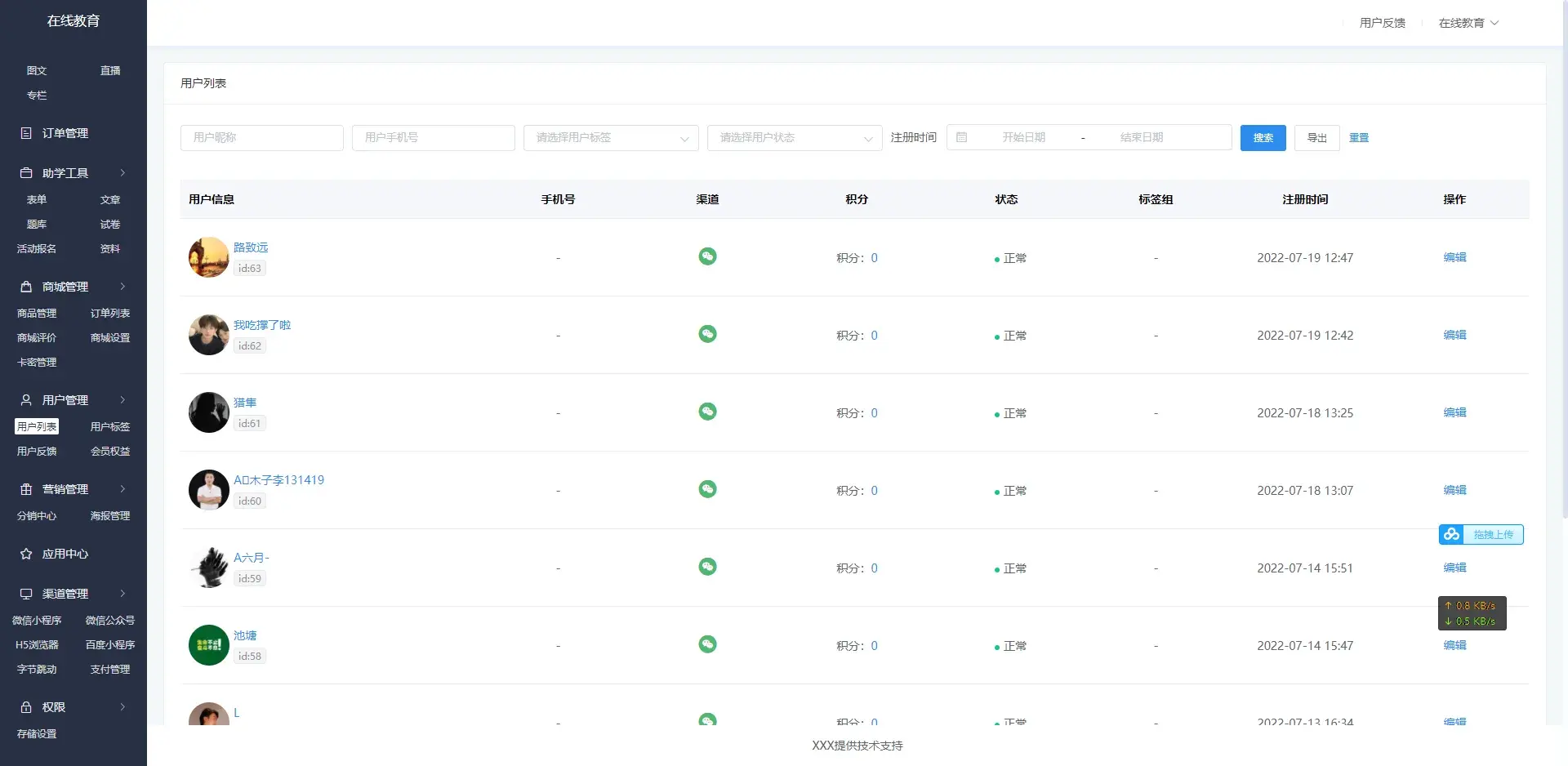The image size is (1568, 766).
Task: Open the 请选择用户标签 dropdown
Action: pos(611,138)
